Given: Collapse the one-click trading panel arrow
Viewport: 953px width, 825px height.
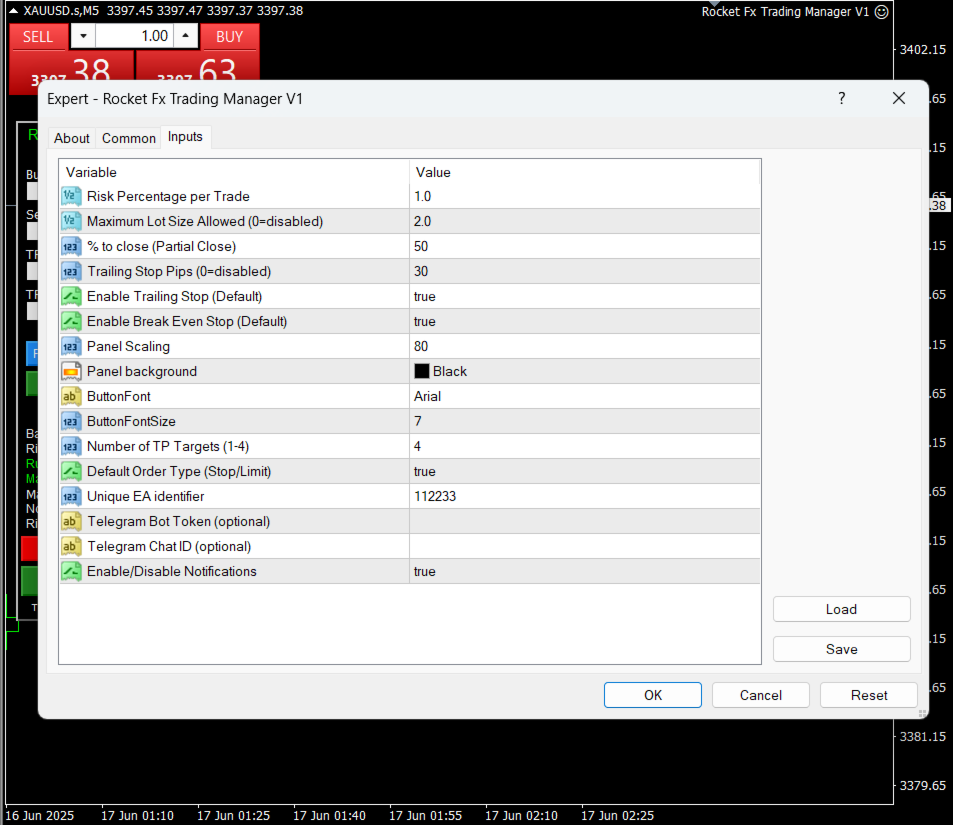Looking at the screenshot, I should (x=13, y=10).
